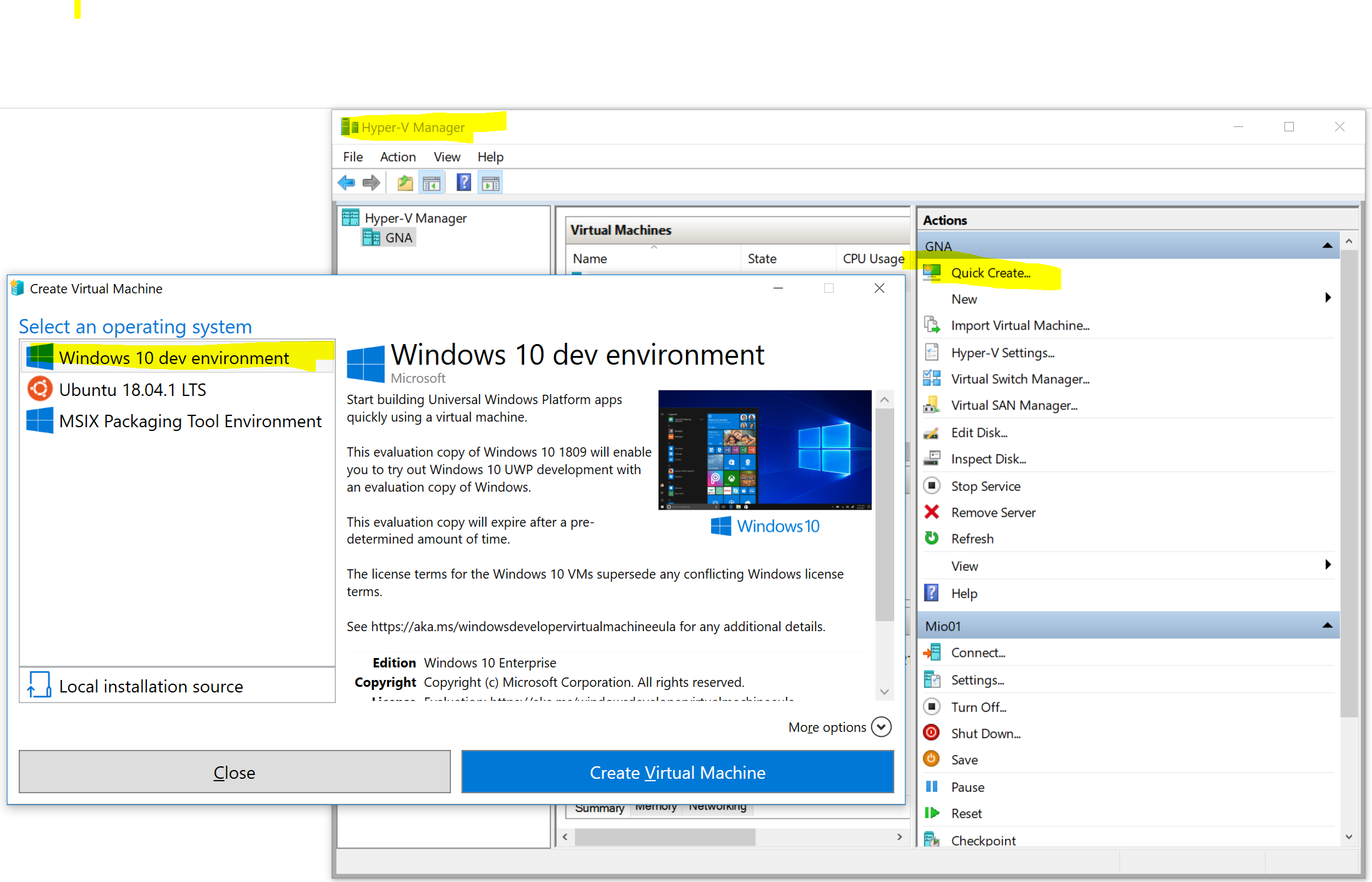This screenshot has height=882, width=1372.
Task: Open the File menu
Action: (x=353, y=157)
